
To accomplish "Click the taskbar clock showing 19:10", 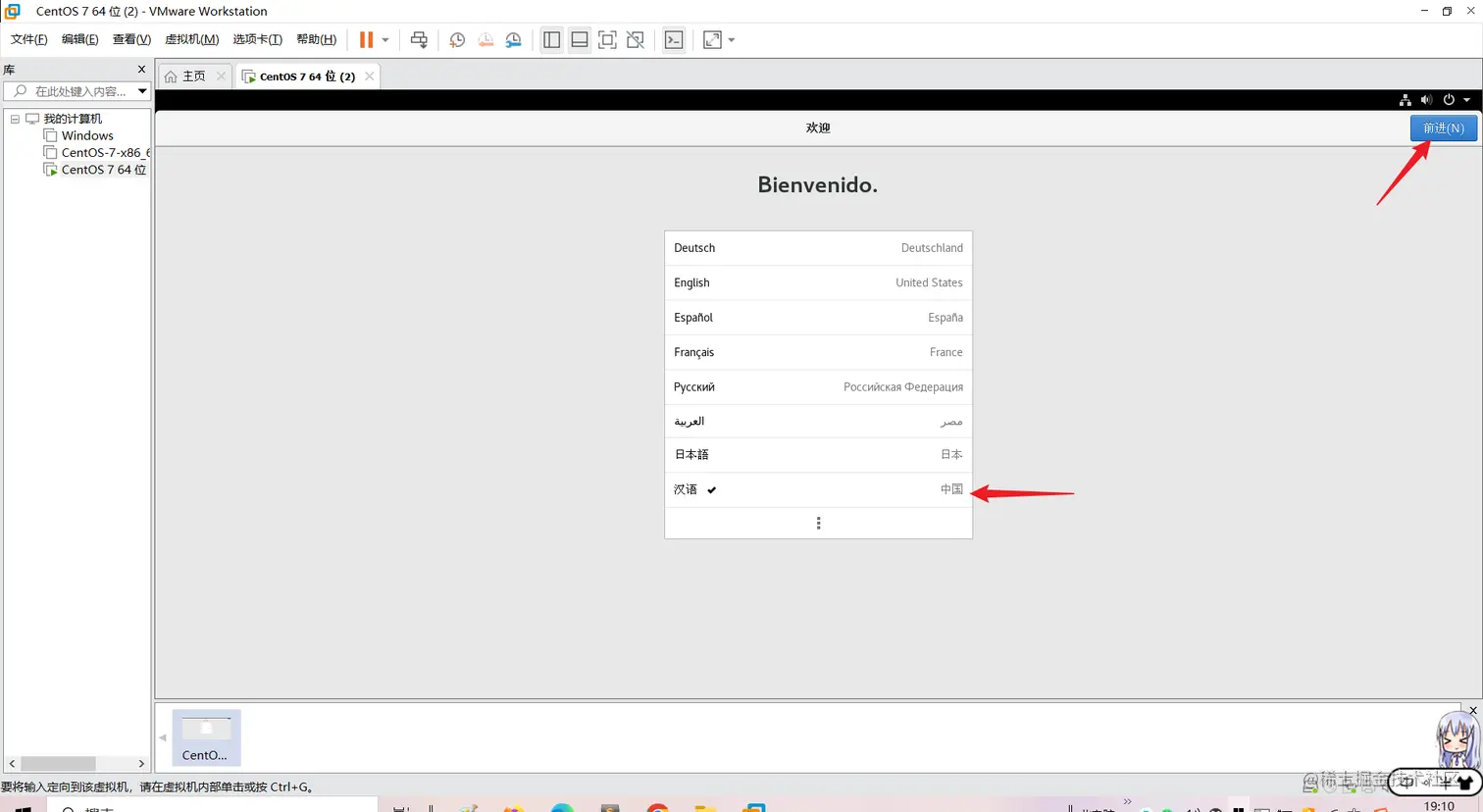I will [x=1439, y=806].
